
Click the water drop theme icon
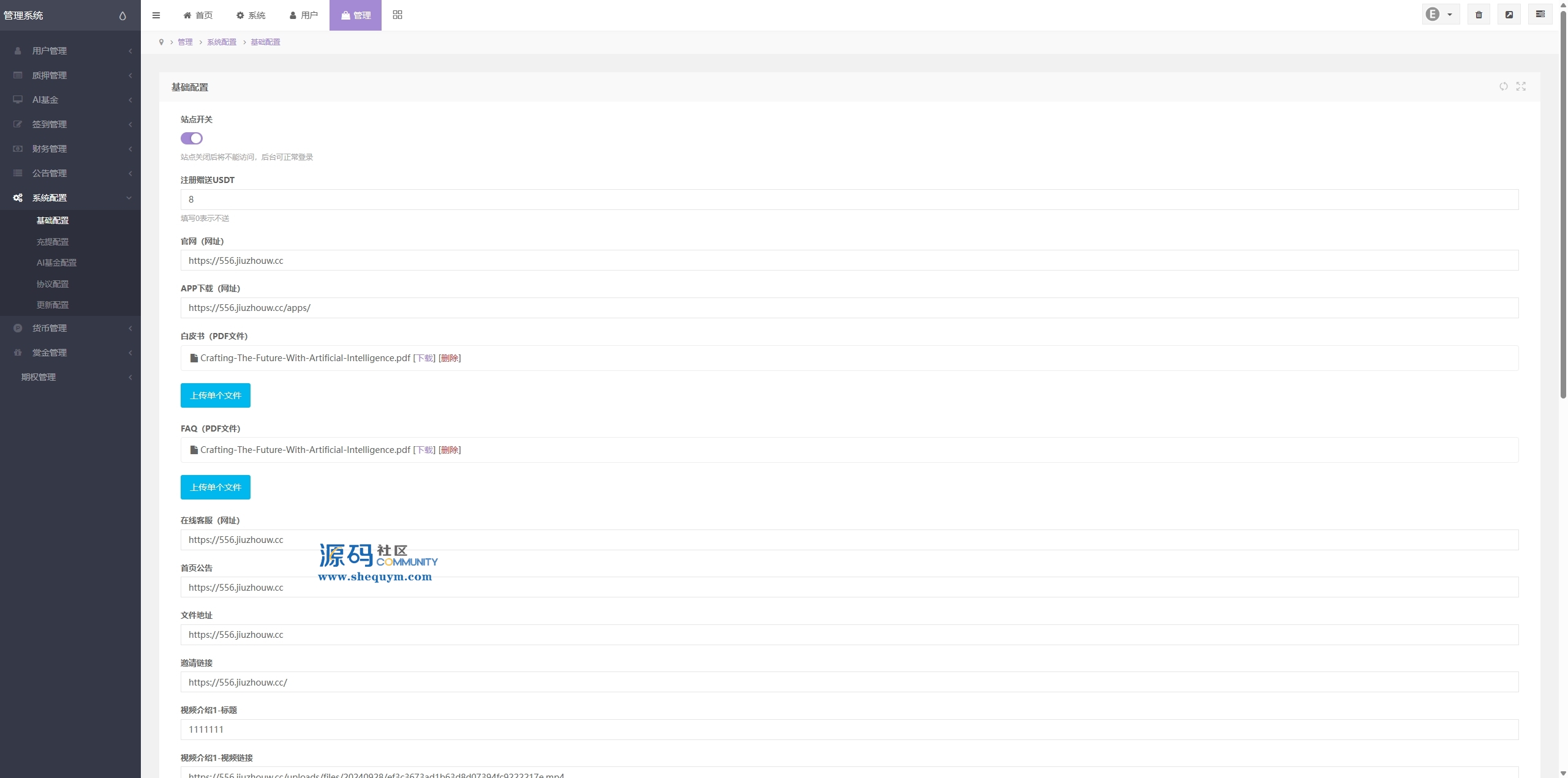(123, 16)
